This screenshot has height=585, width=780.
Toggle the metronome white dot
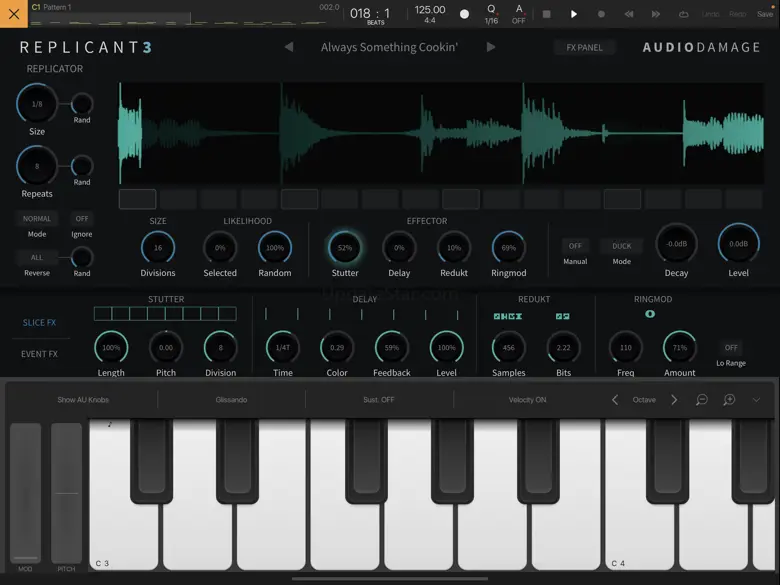(x=464, y=14)
